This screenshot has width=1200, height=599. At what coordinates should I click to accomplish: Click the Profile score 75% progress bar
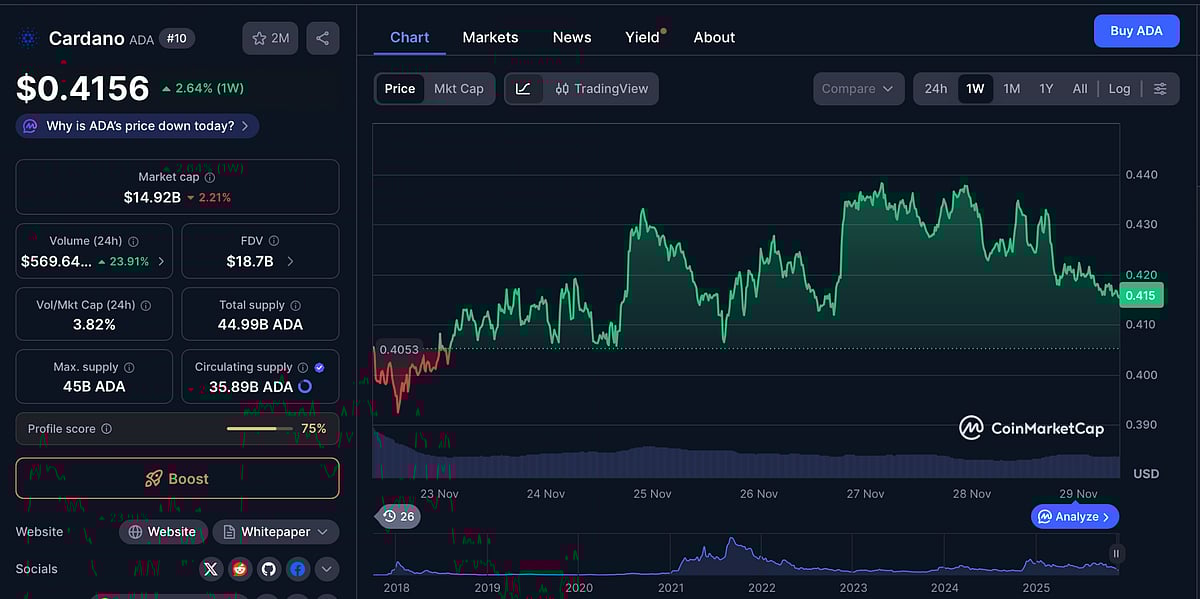click(259, 427)
